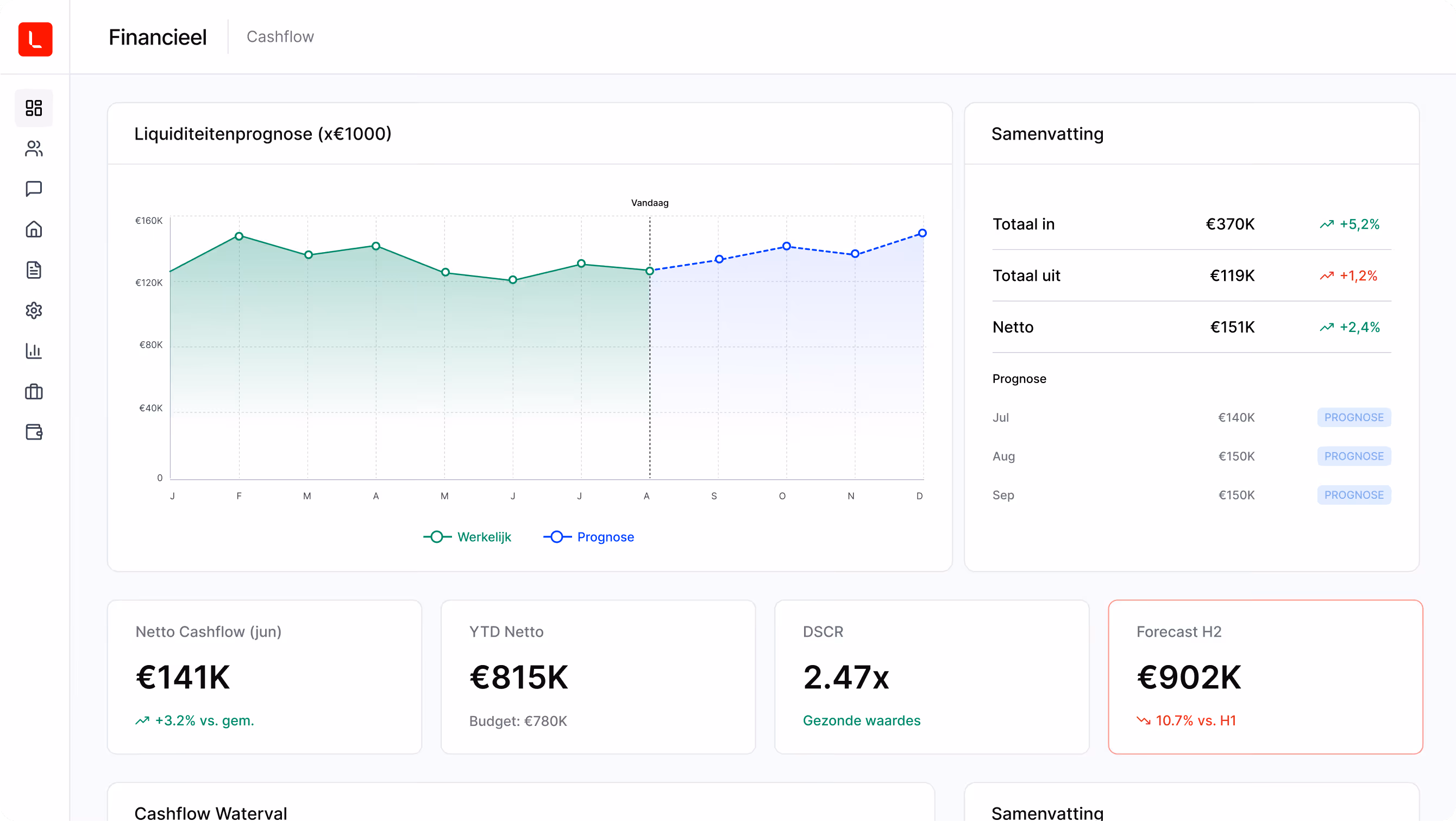Open the briefcase icon in sidebar

[34, 392]
